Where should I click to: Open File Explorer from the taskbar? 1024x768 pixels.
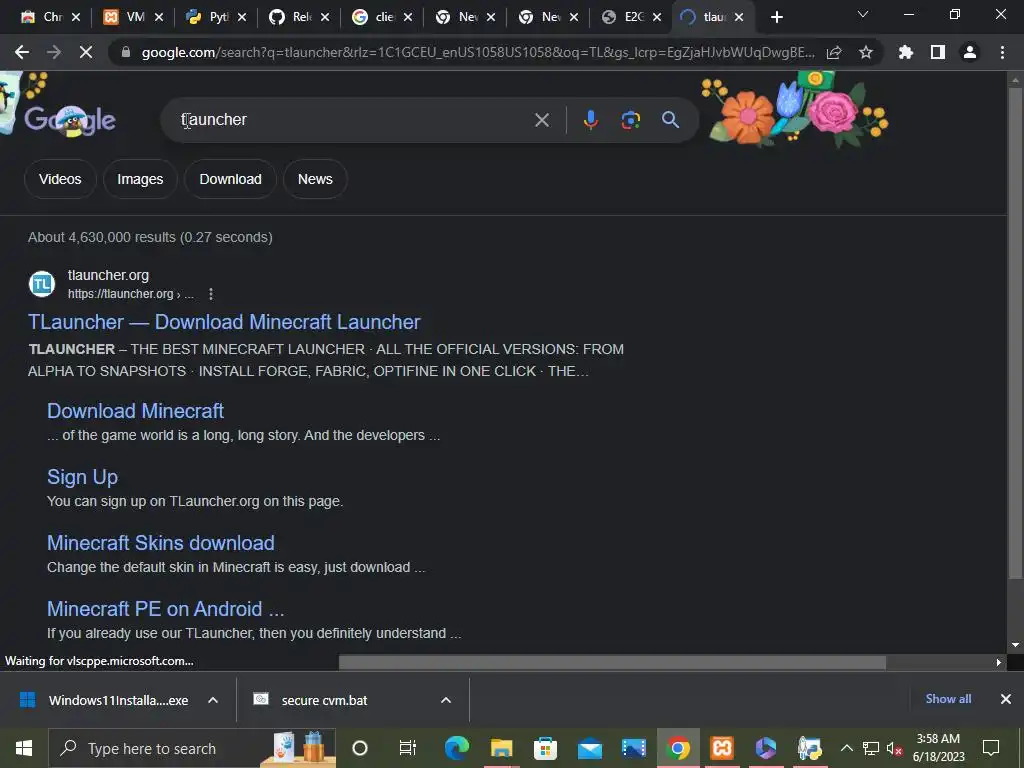(502, 748)
